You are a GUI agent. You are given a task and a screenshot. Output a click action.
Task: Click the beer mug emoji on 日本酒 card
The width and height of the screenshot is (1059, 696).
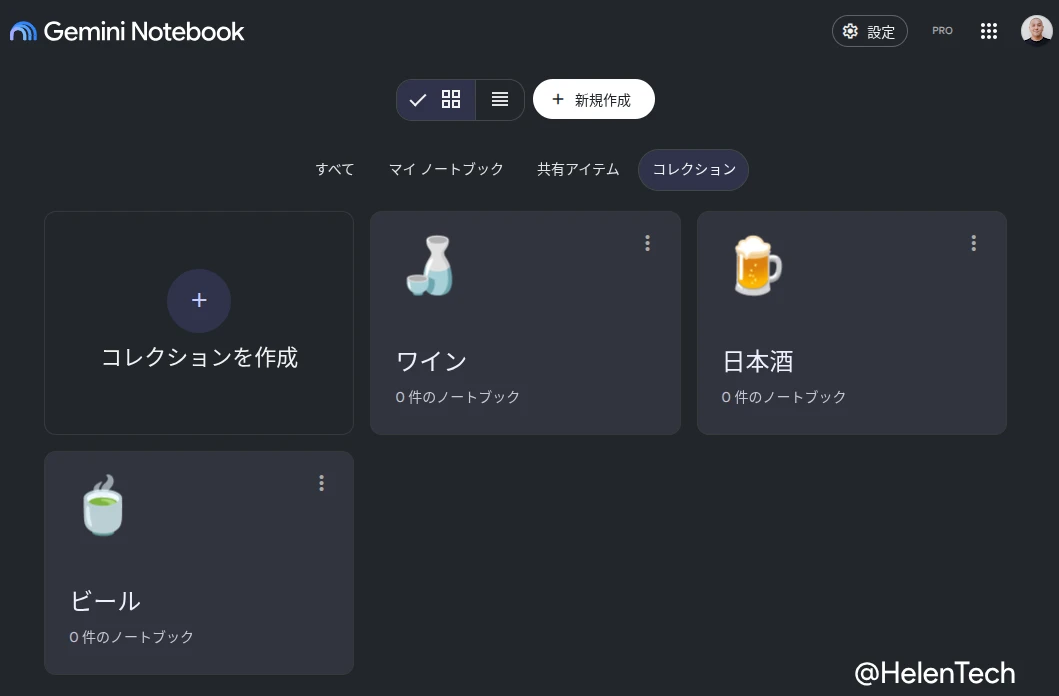pos(757,265)
